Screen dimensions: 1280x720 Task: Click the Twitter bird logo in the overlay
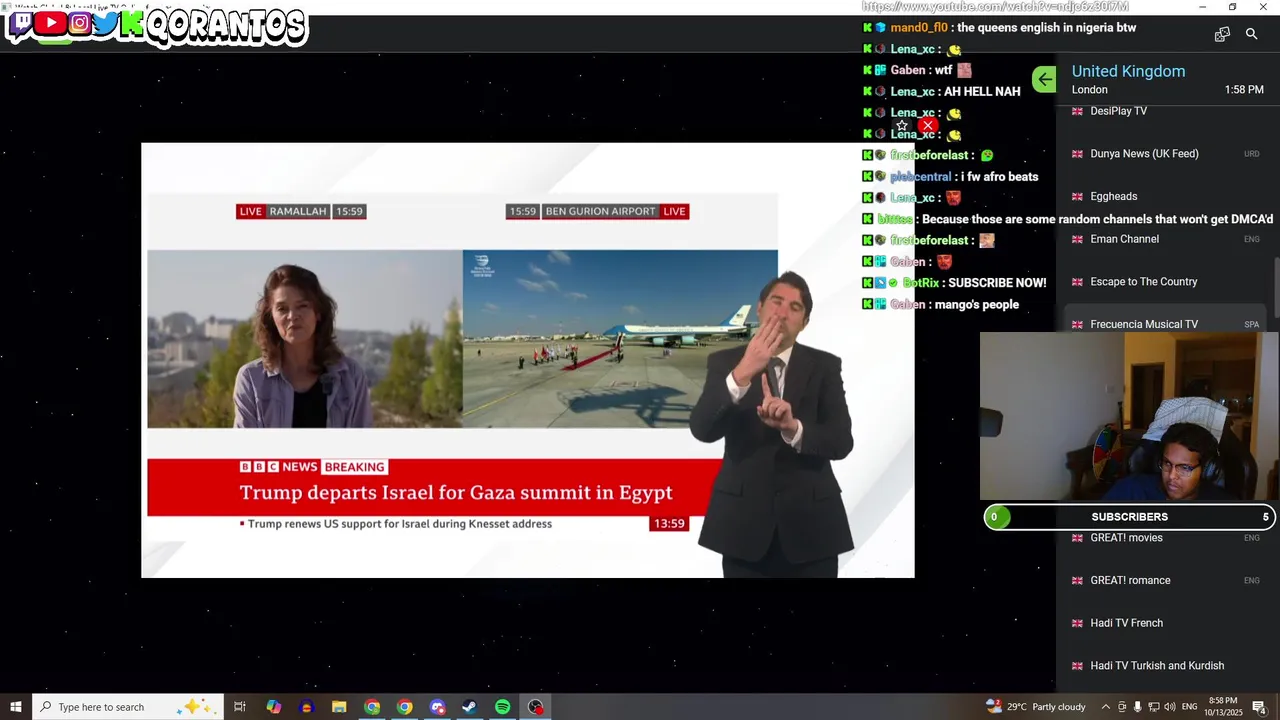105,22
